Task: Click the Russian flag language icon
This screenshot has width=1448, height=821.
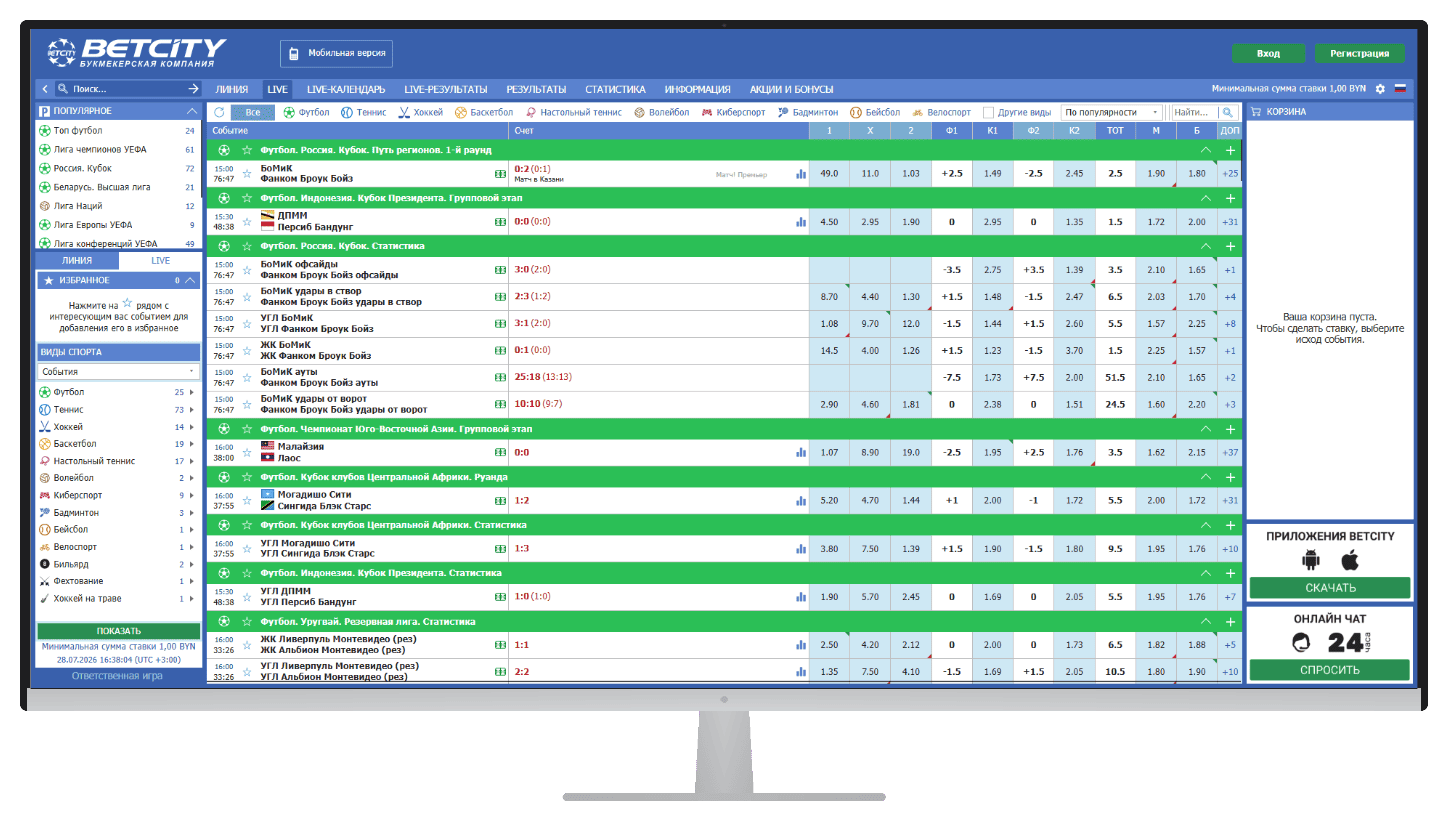Action: [x=1400, y=89]
